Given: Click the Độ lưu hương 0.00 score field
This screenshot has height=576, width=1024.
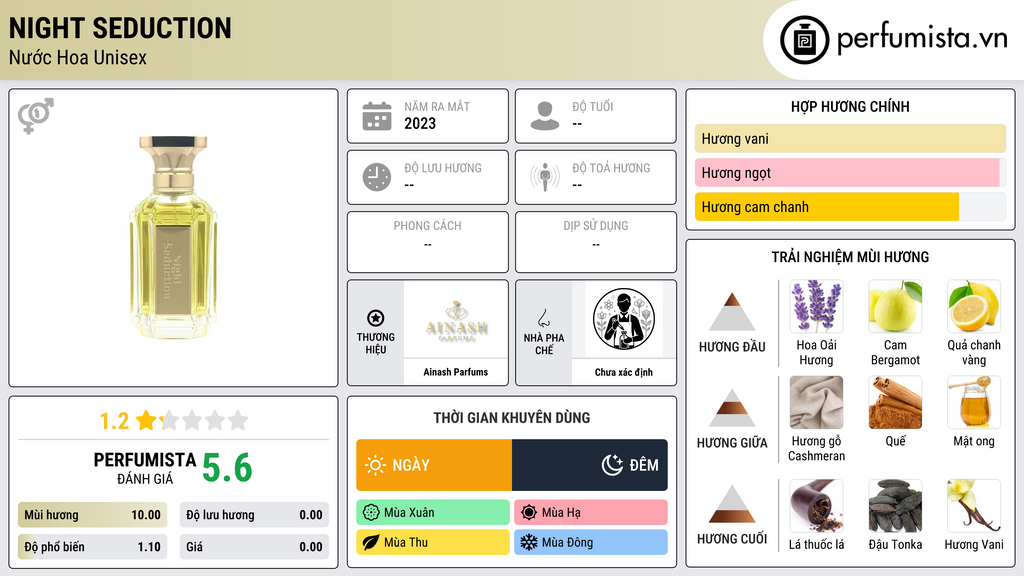Looking at the screenshot, I should pos(254,515).
